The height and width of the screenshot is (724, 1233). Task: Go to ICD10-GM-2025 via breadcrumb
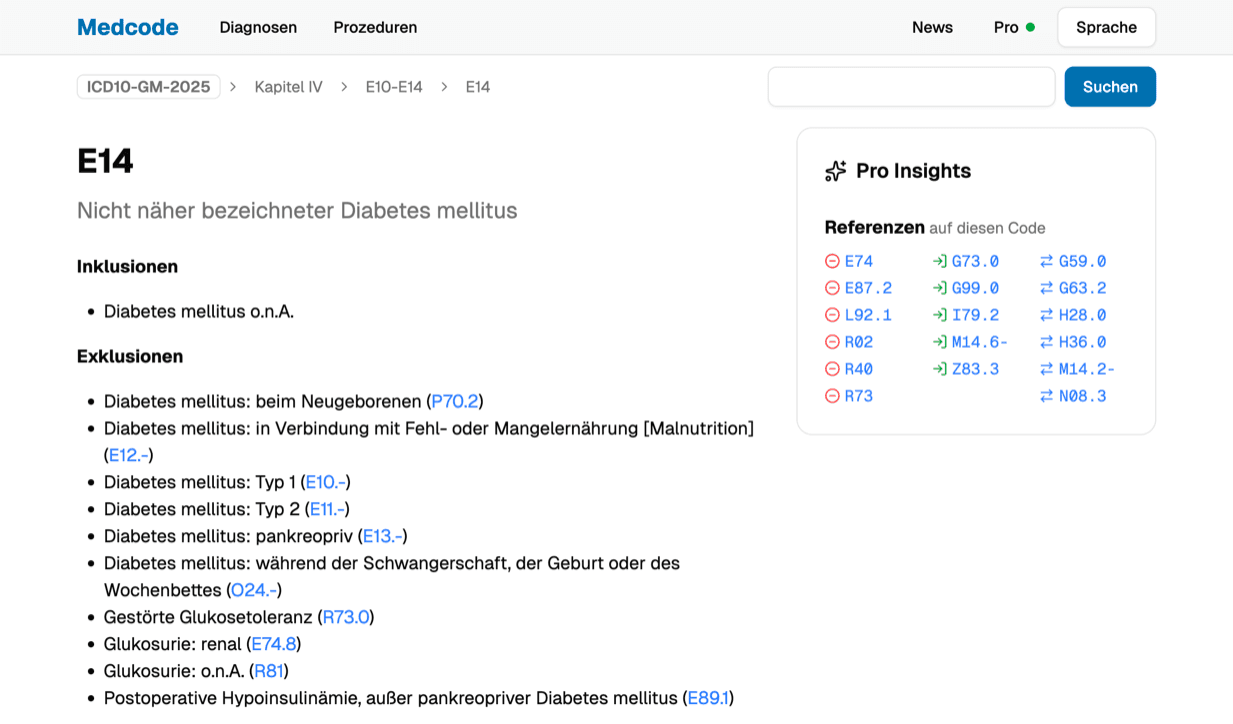coord(148,87)
